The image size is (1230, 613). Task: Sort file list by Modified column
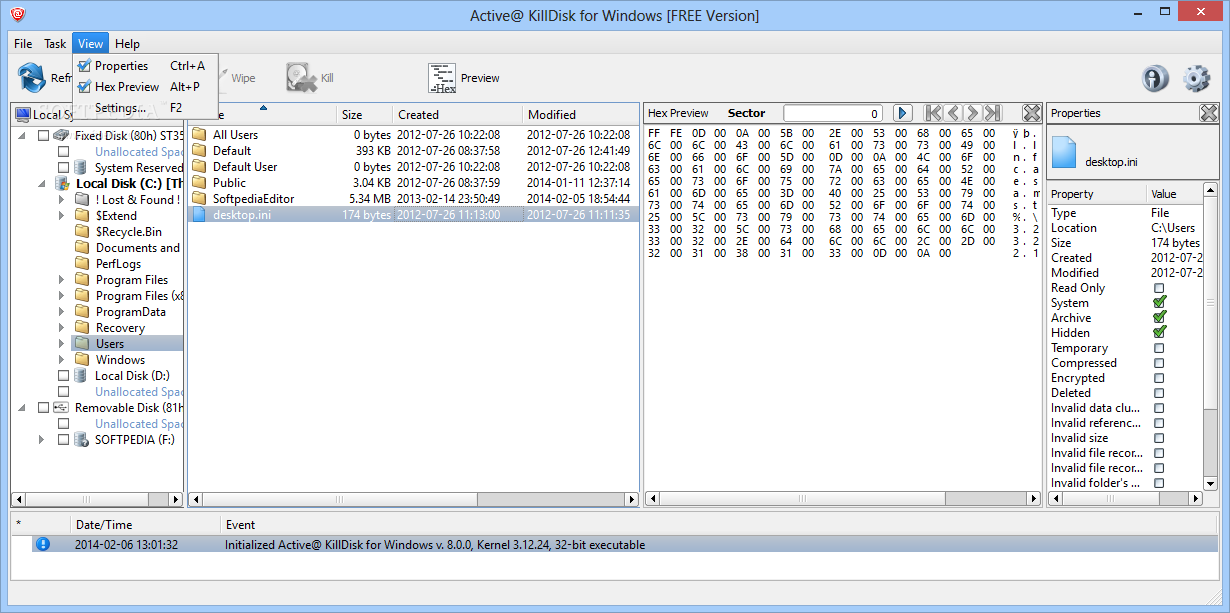tap(580, 114)
